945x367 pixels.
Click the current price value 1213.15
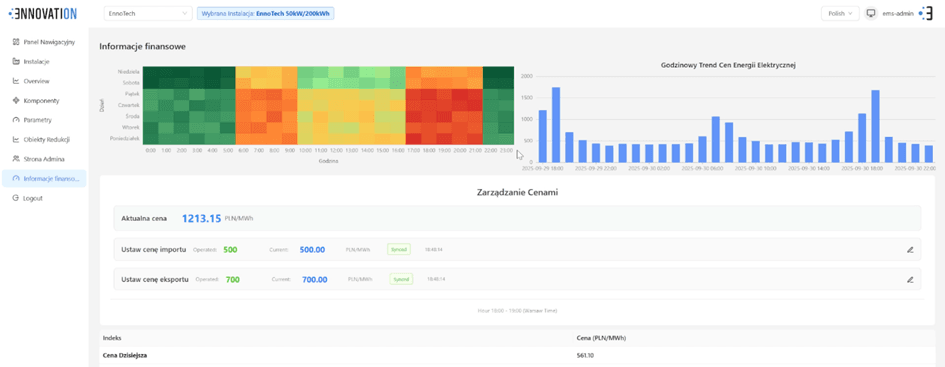point(201,219)
